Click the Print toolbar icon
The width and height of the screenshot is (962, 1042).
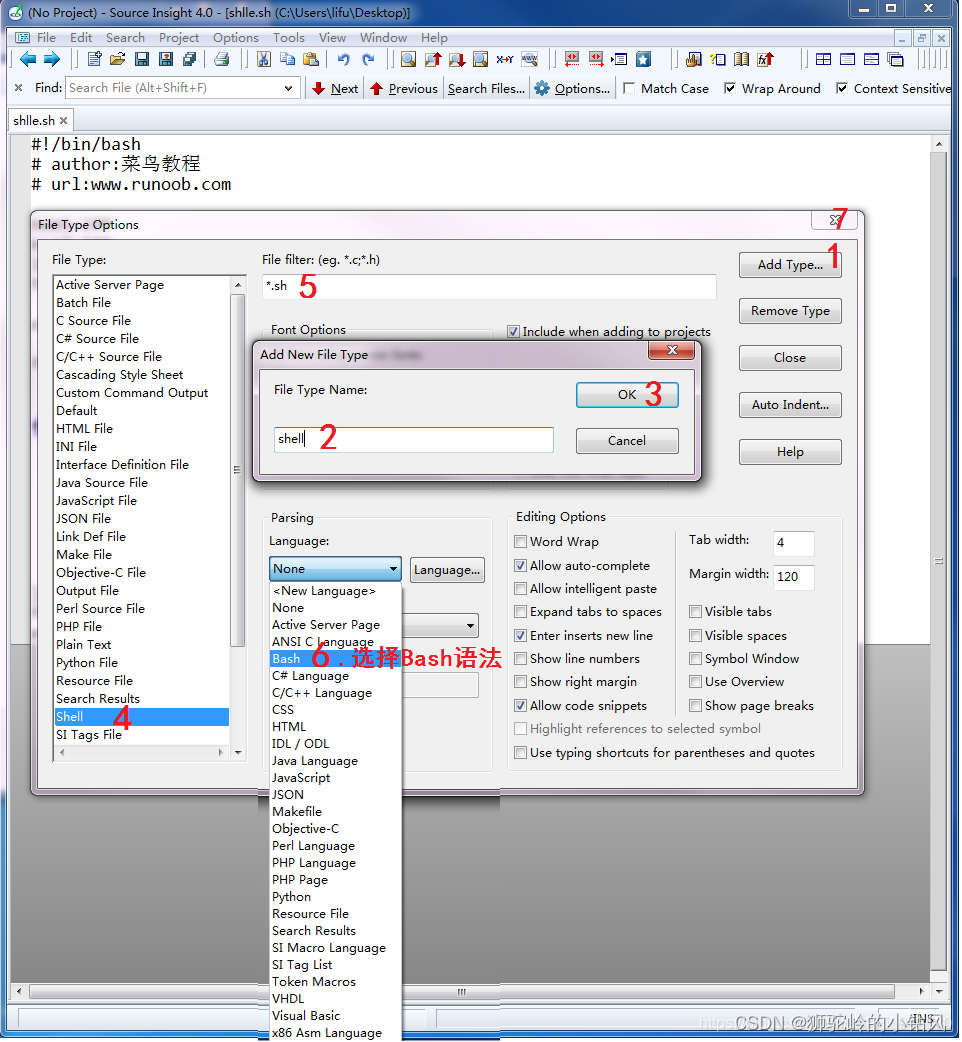221,59
